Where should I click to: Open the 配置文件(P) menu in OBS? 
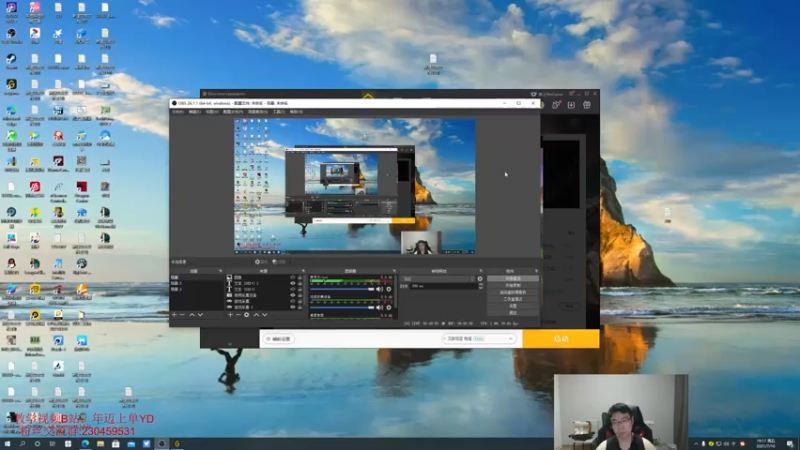click(x=233, y=112)
